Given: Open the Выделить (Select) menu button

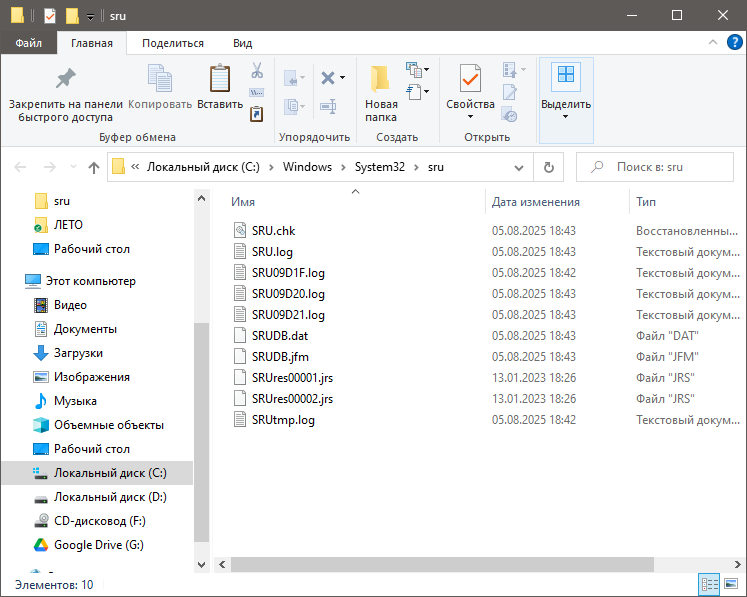Looking at the screenshot, I should tap(566, 100).
